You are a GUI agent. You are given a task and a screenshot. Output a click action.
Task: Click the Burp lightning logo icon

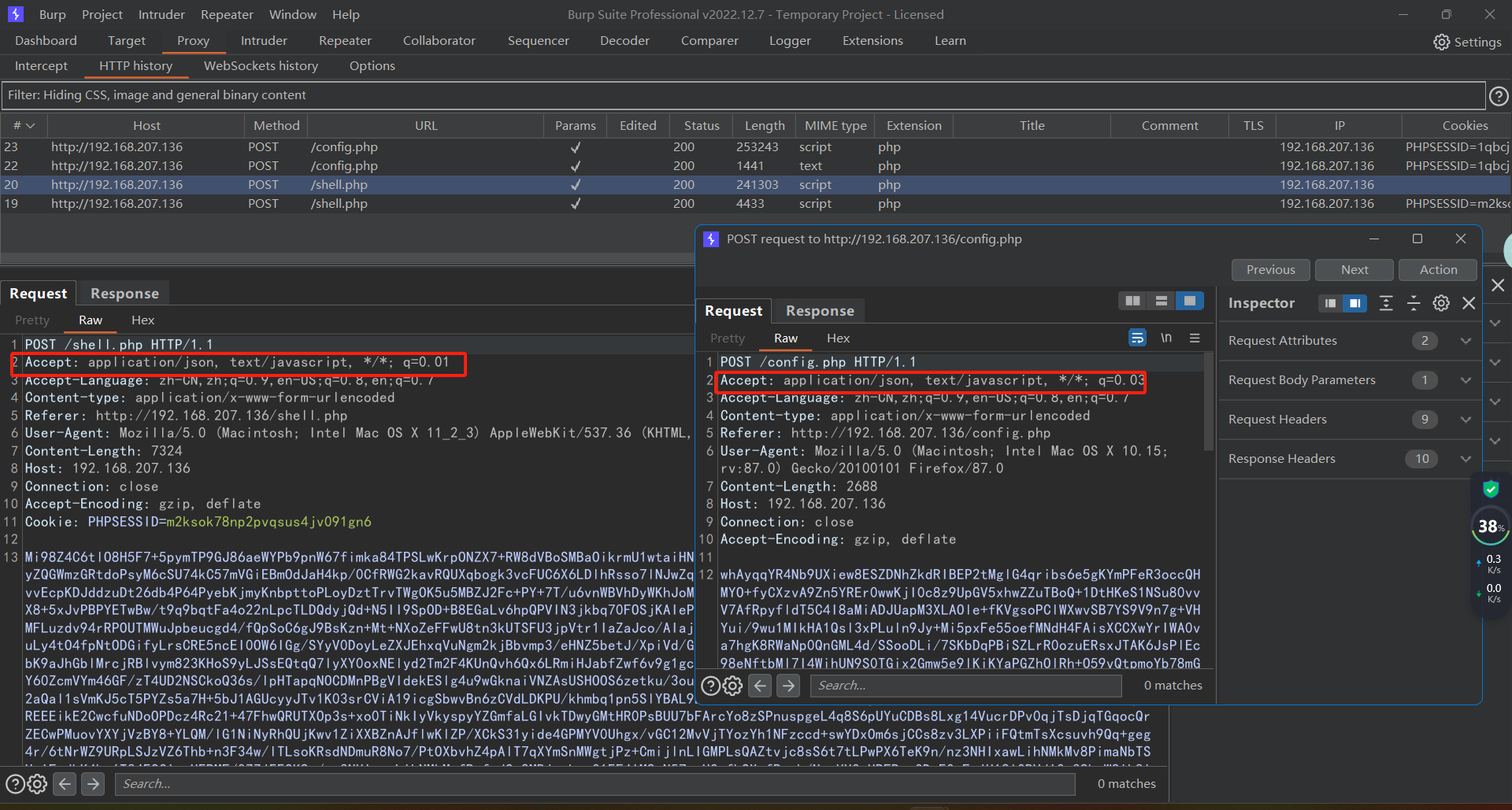pyautogui.click(x=16, y=14)
